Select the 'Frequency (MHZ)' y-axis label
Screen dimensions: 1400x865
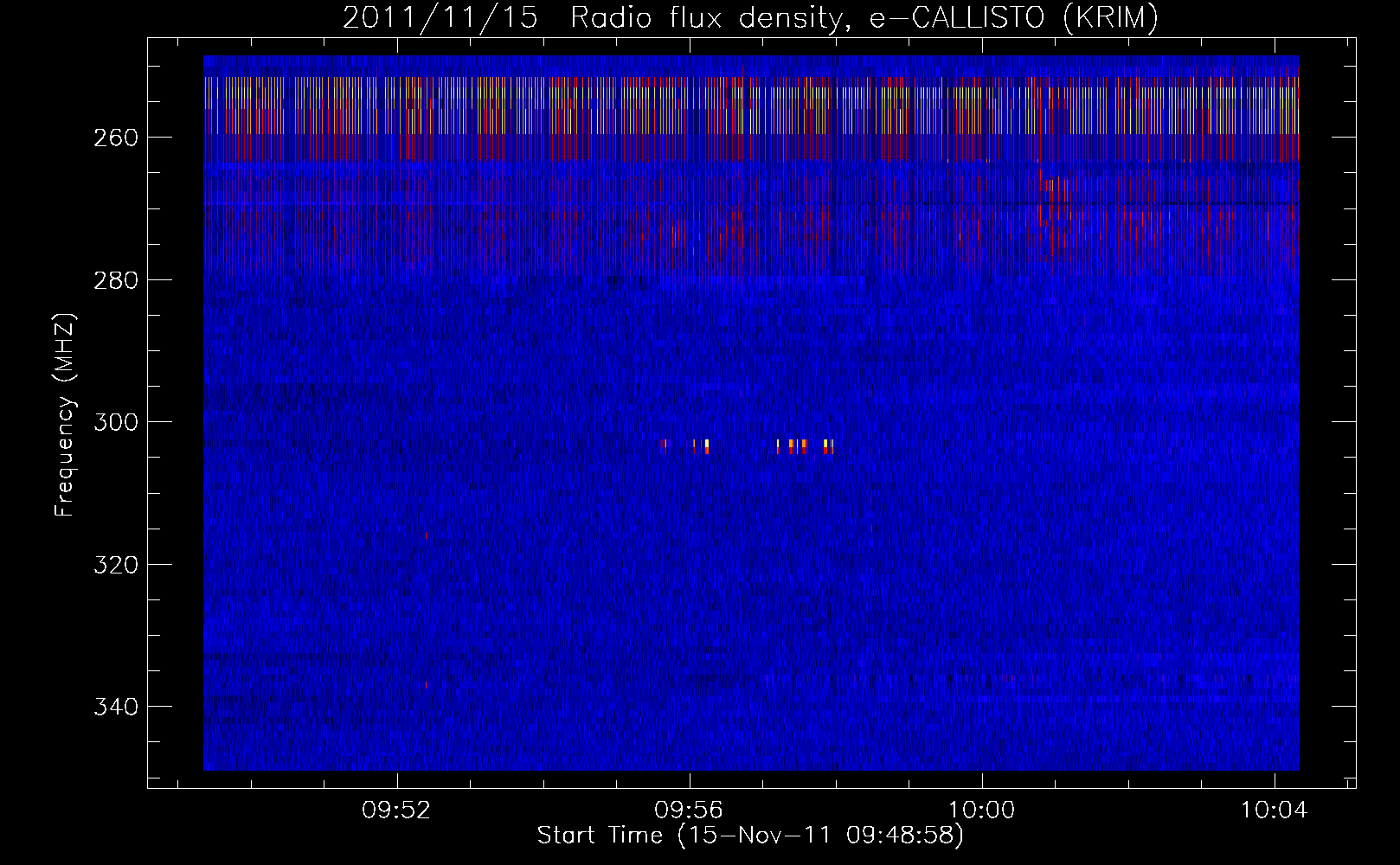tap(65, 414)
